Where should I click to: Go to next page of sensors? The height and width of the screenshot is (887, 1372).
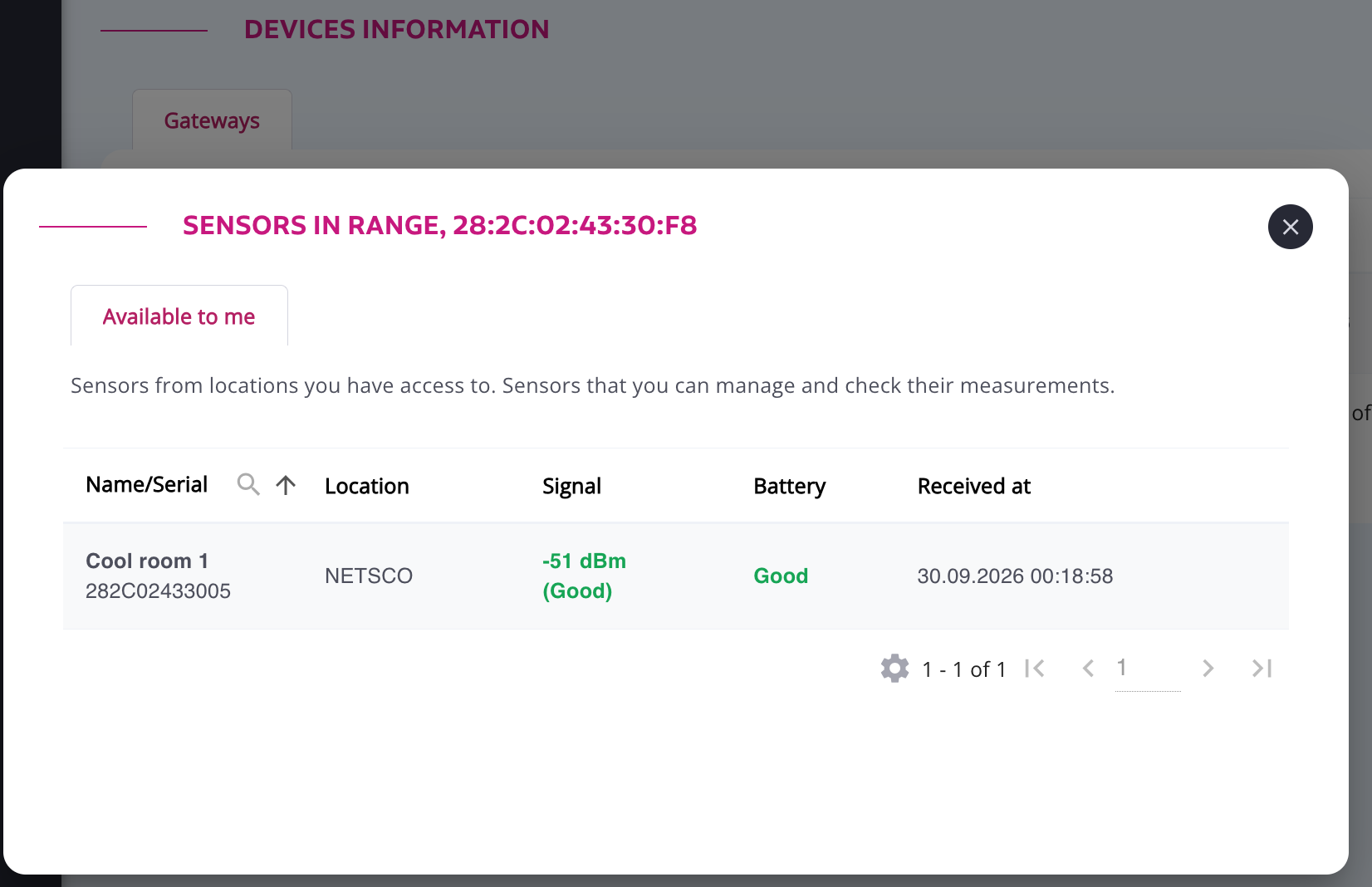(1208, 669)
